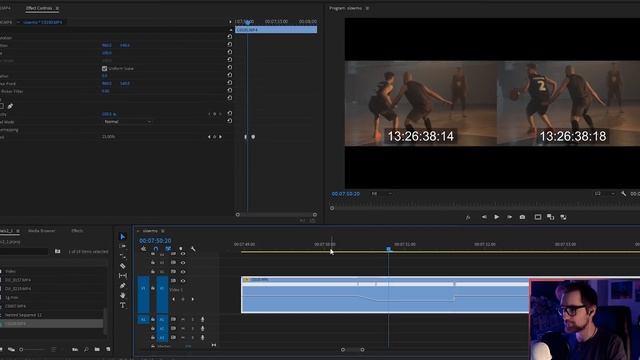
Task: Open the slowmo timeline tab menu
Action: pyautogui.click(x=162, y=231)
